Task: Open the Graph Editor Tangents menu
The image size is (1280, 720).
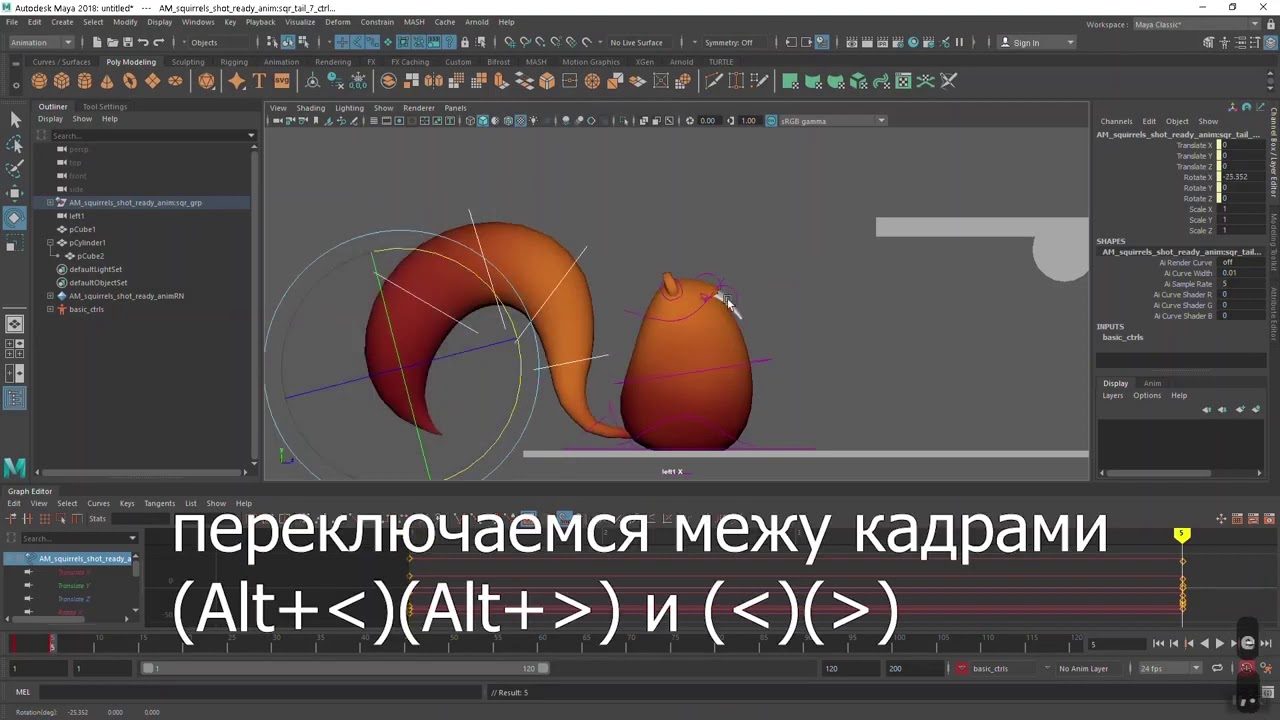Action: tap(159, 503)
